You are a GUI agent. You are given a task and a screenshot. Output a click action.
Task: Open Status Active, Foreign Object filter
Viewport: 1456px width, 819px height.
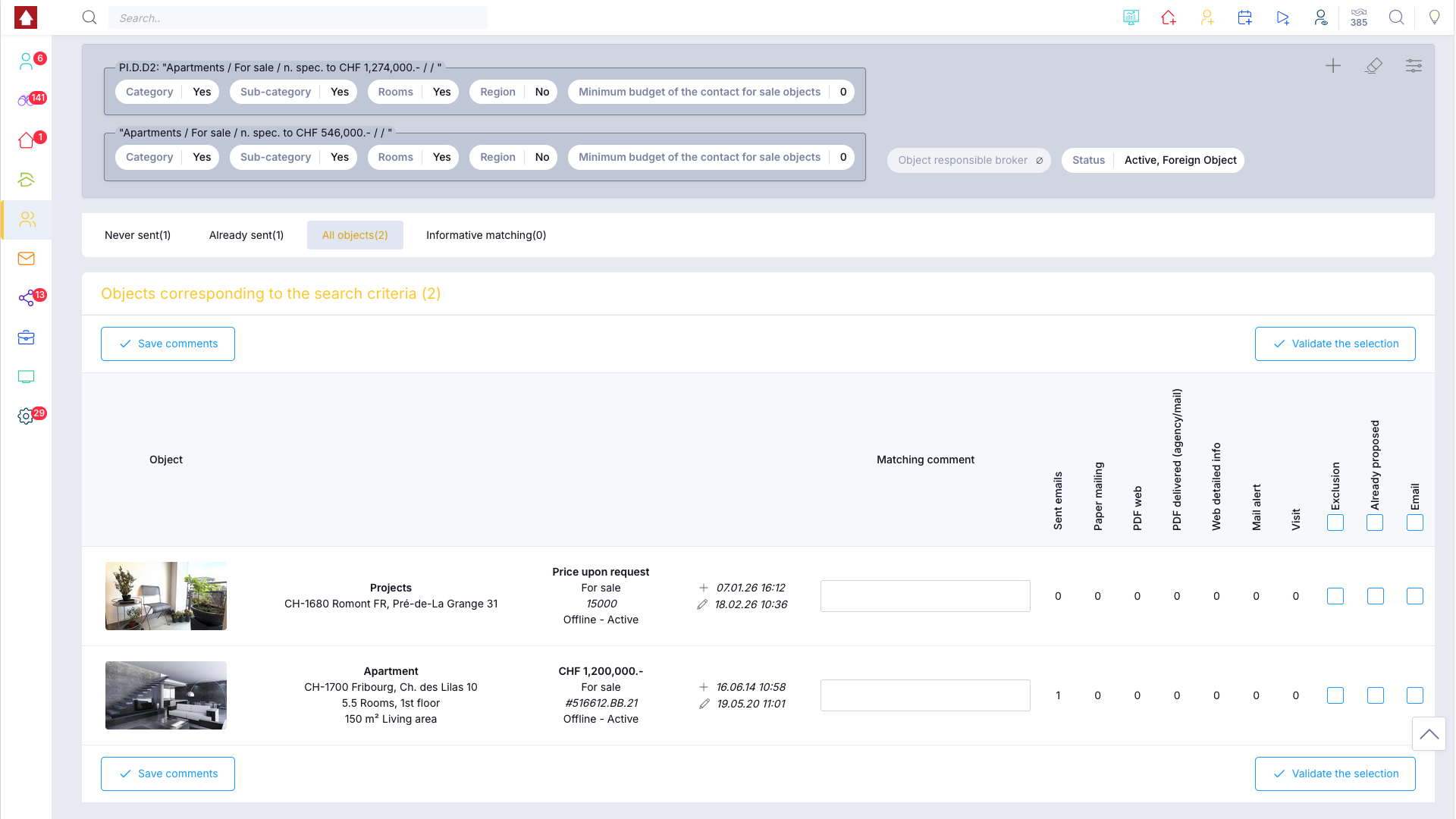pos(1153,160)
